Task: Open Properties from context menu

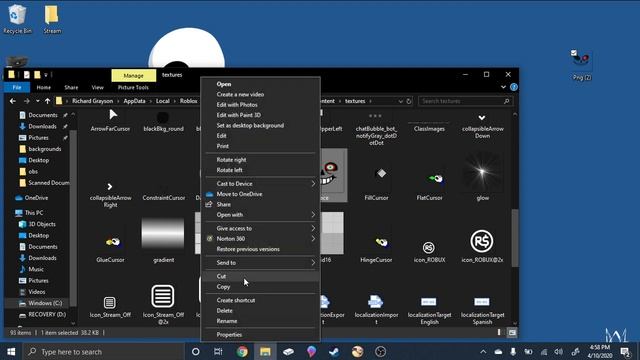Action: tap(229, 335)
